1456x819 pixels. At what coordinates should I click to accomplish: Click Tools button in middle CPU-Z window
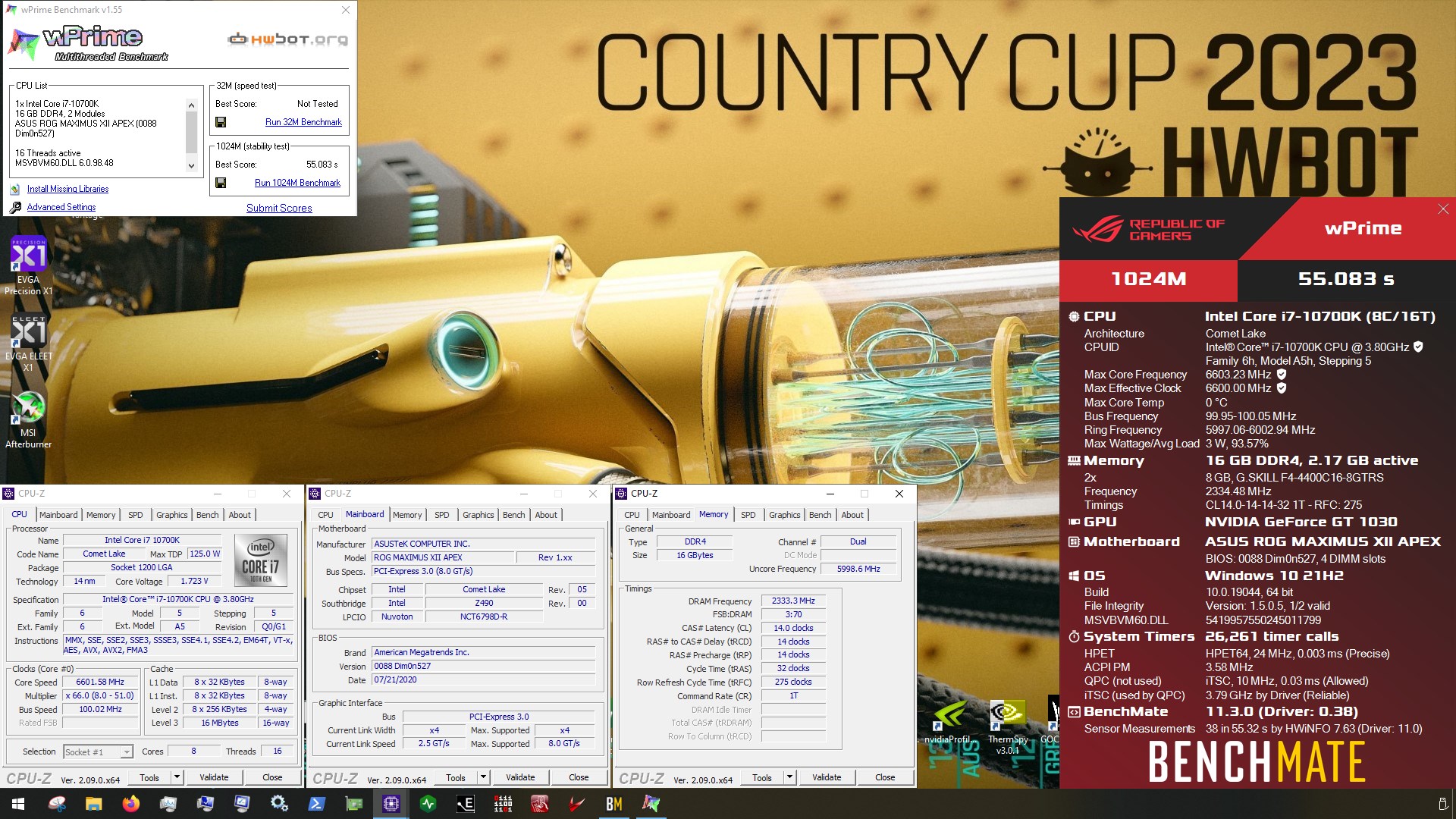coord(456,777)
